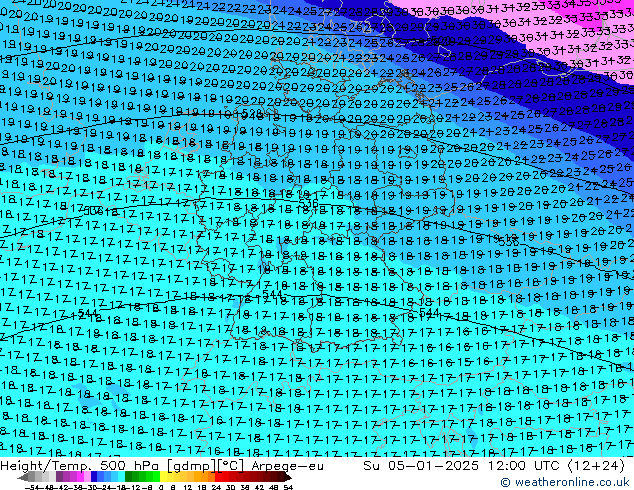Select the bright cyan legend color segment
Image resolution: width=634 pixels, height=490 pixels.
click(121, 477)
